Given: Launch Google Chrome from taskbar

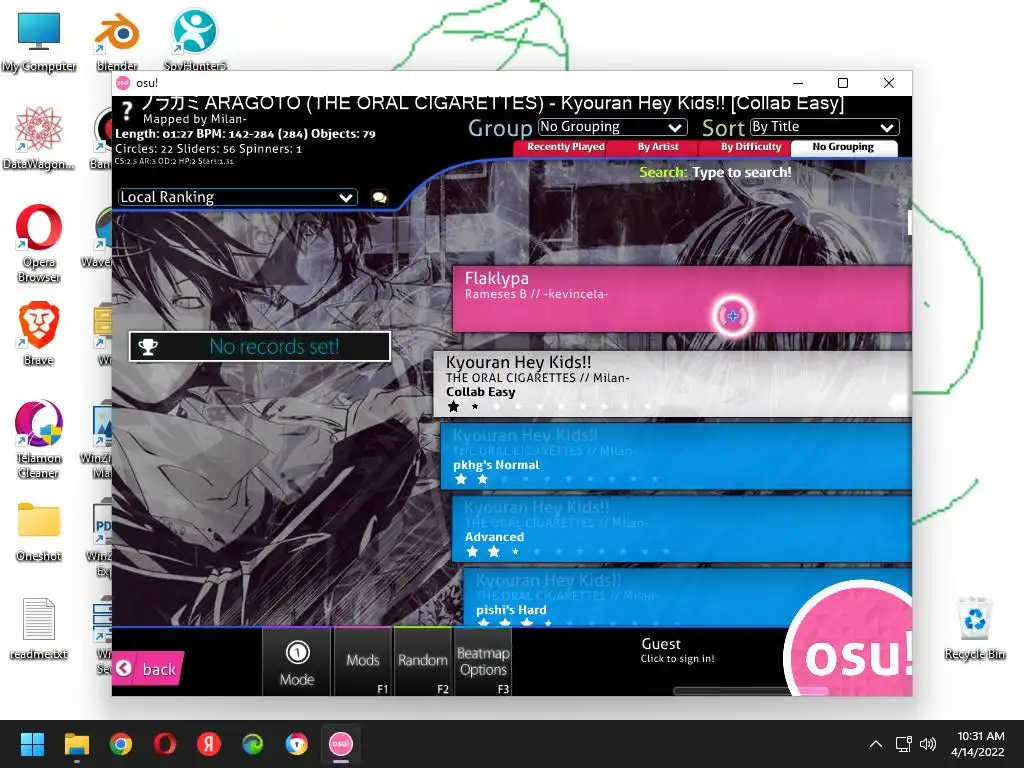Looking at the screenshot, I should click(121, 744).
